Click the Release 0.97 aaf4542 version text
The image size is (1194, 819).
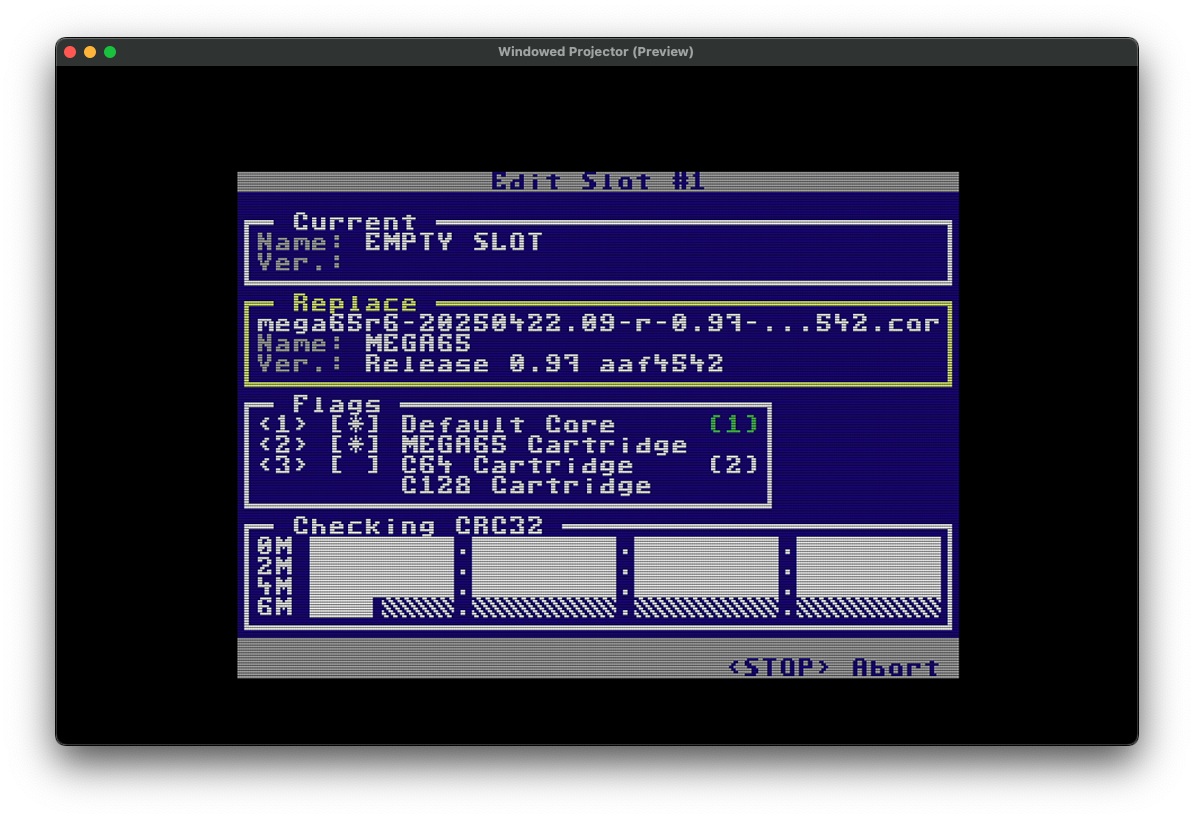pyautogui.click(x=544, y=364)
